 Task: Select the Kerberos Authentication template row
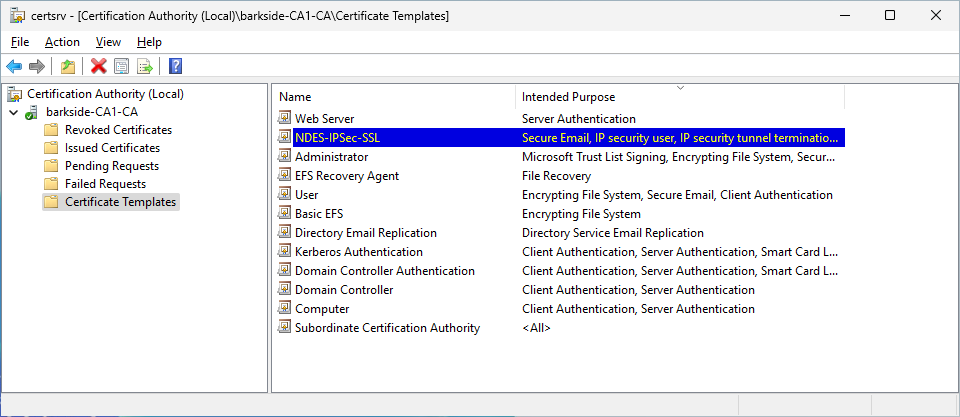358,252
